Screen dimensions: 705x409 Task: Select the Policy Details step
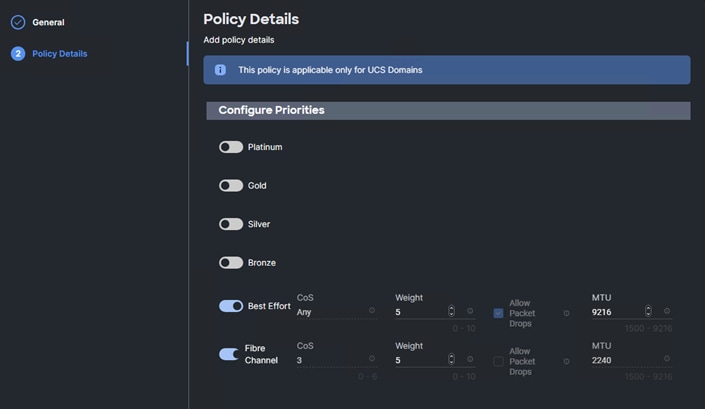pos(59,54)
